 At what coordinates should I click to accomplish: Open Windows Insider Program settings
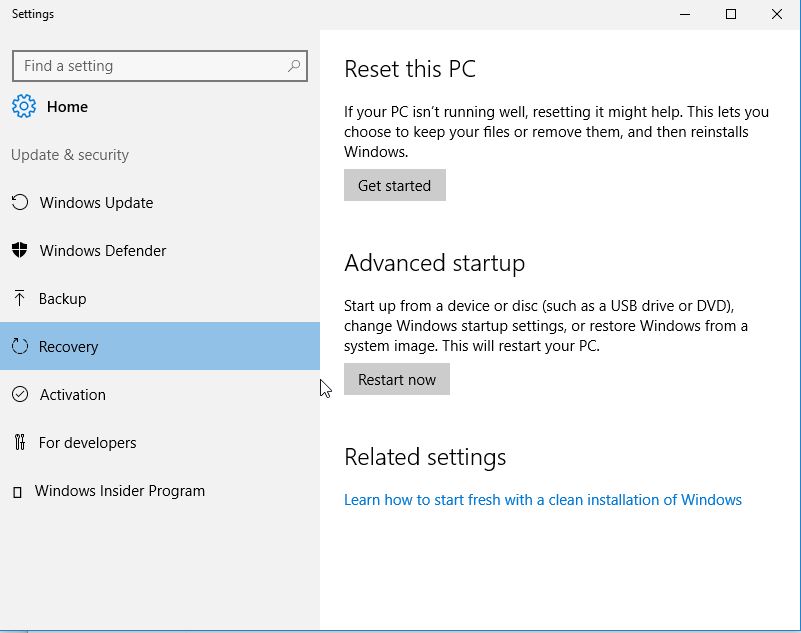[160, 490]
